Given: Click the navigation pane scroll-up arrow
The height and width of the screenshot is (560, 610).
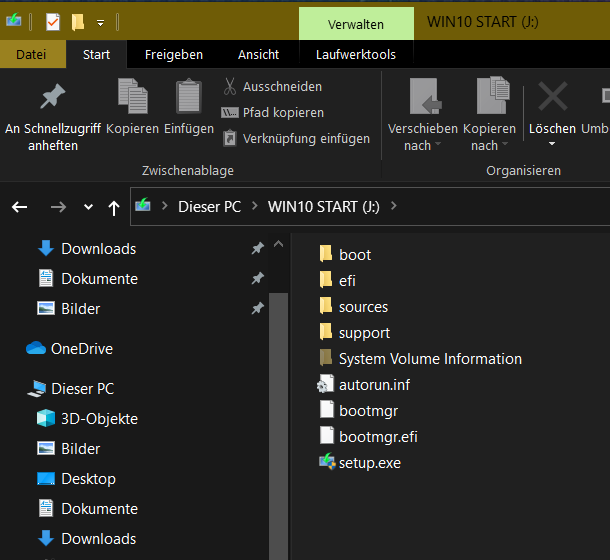Looking at the screenshot, I should coord(279,244).
